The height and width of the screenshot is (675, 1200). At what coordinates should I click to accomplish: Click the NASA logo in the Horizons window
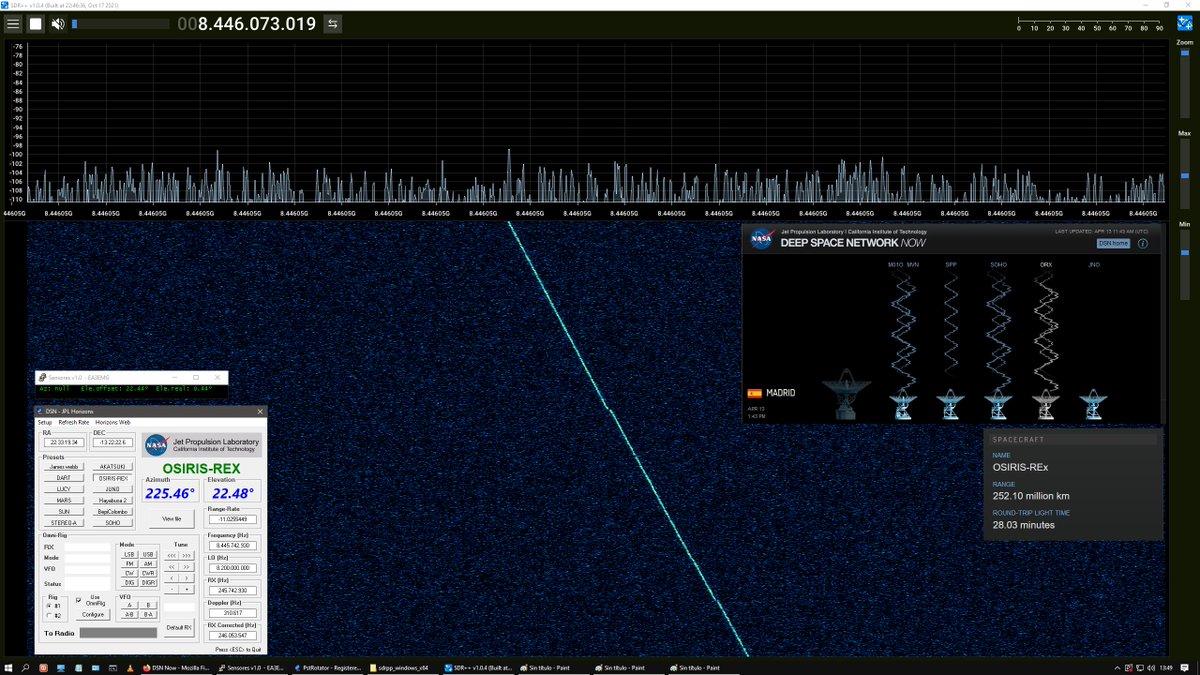coord(157,445)
